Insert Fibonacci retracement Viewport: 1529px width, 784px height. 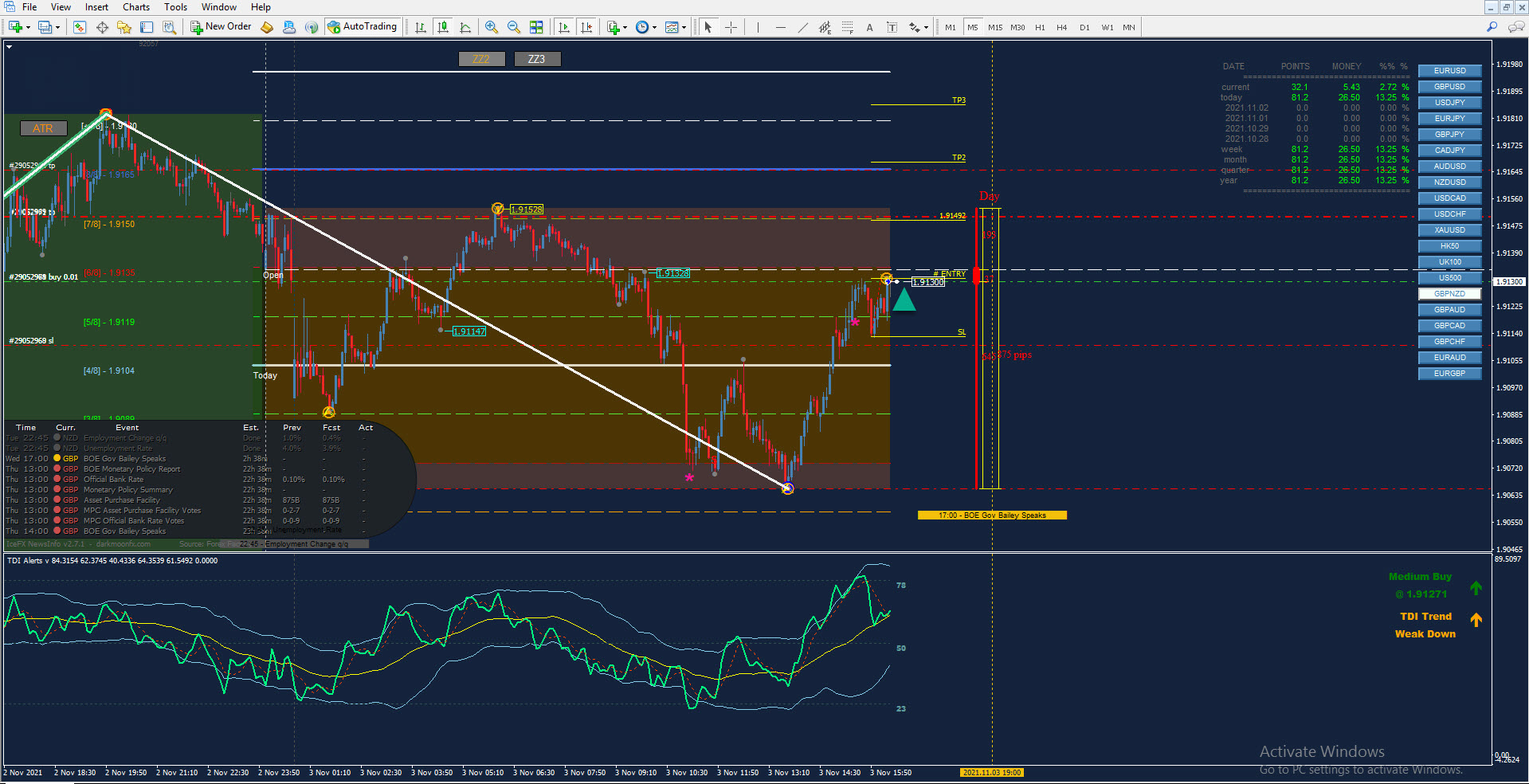click(x=847, y=27)
